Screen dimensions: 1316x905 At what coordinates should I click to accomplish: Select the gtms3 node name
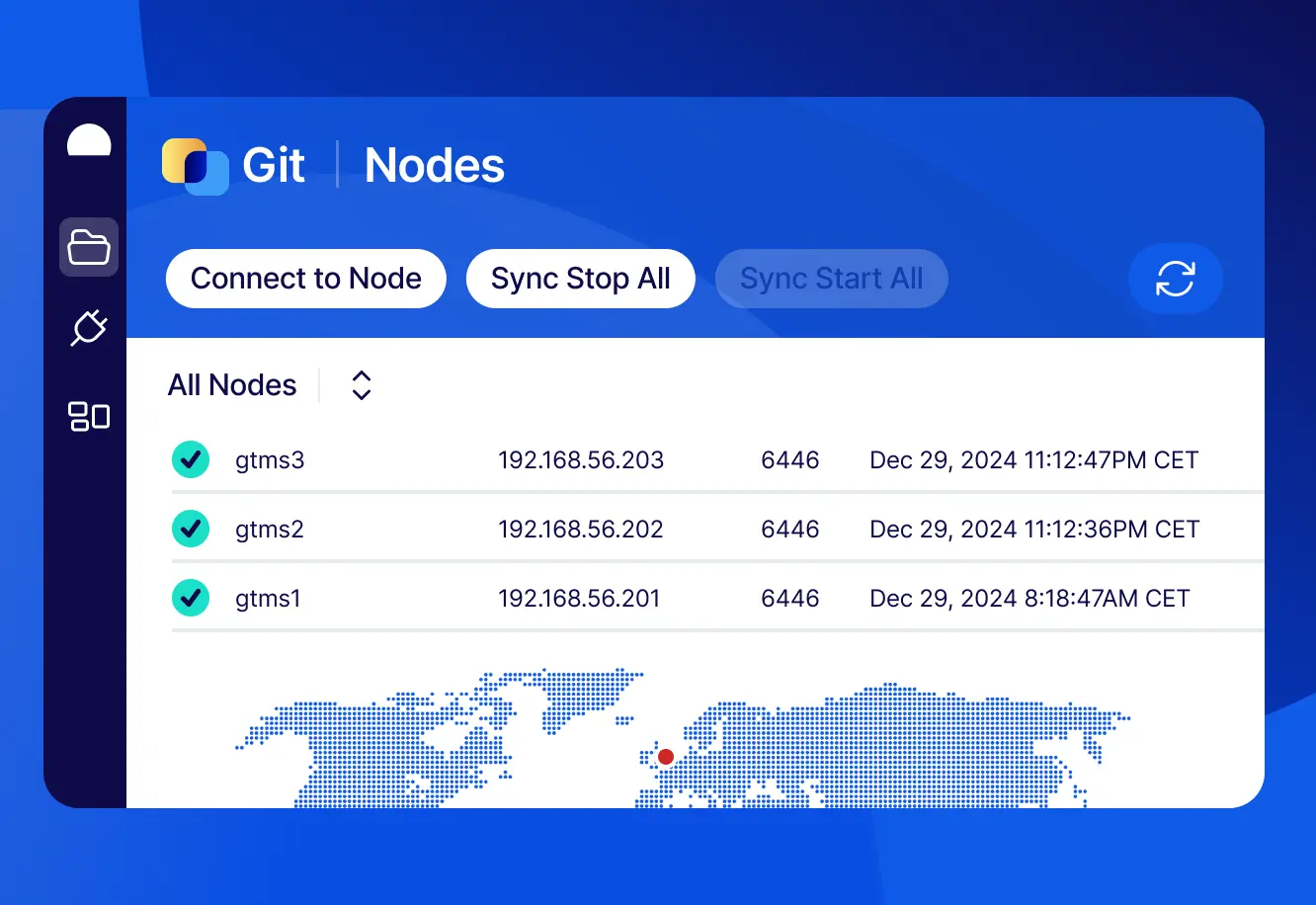270,460
